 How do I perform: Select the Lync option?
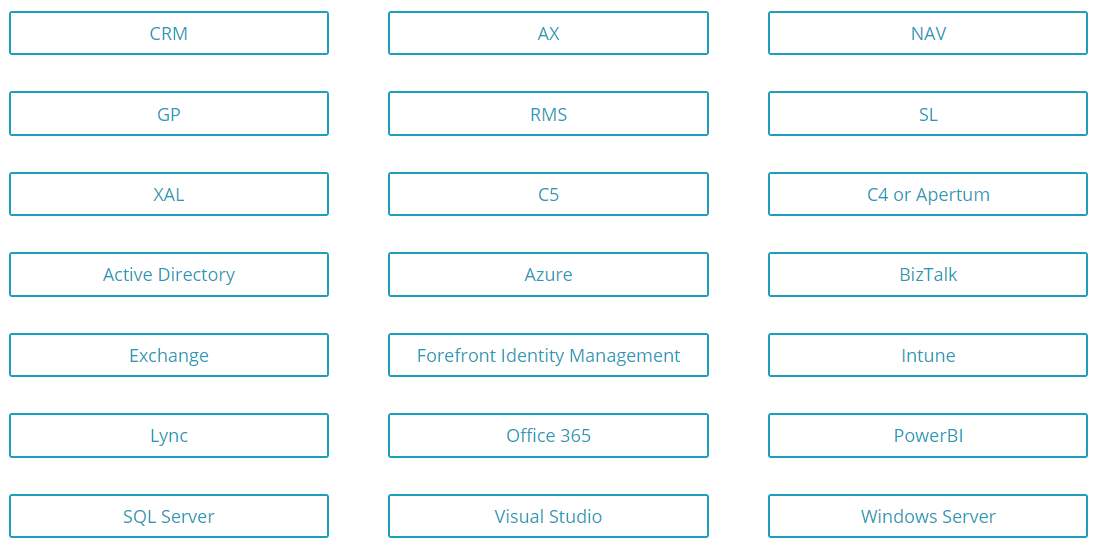pos(169,435)
